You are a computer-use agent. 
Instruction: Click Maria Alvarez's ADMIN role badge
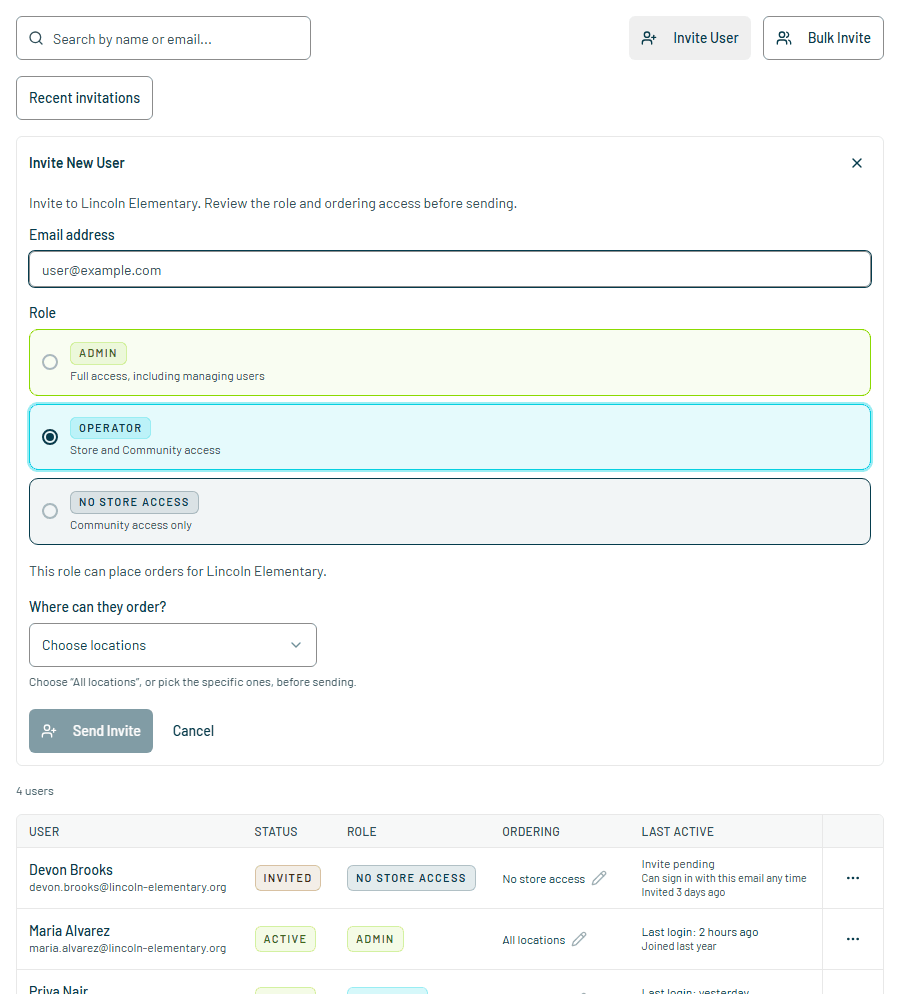click(375, 939)
